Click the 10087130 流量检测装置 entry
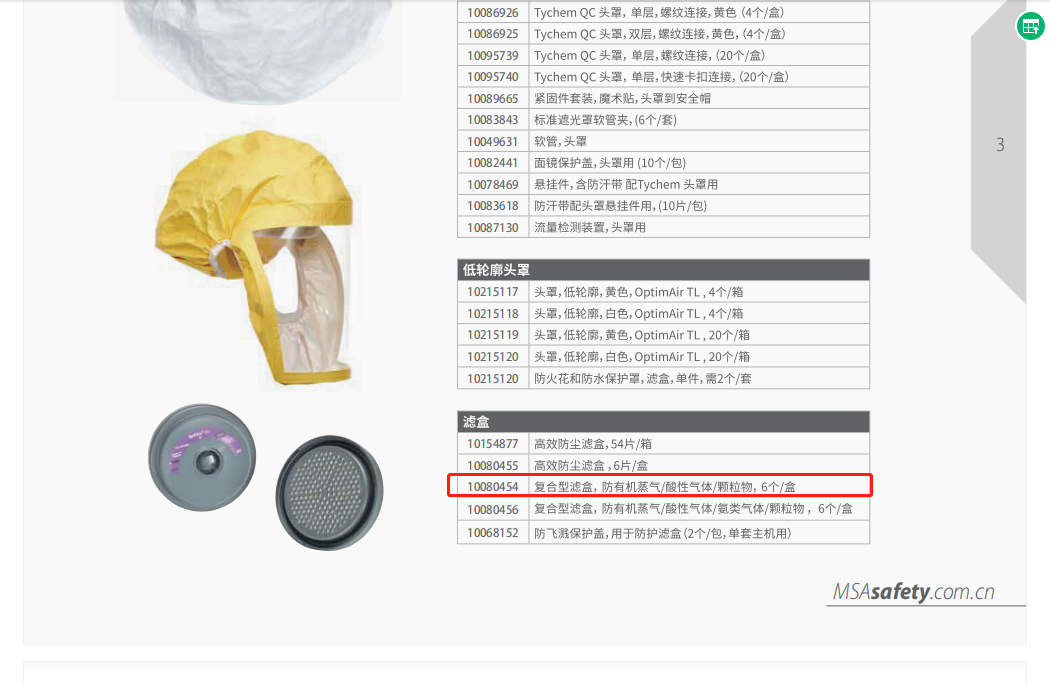This screenshot has height=686, width=1050. 664,227
